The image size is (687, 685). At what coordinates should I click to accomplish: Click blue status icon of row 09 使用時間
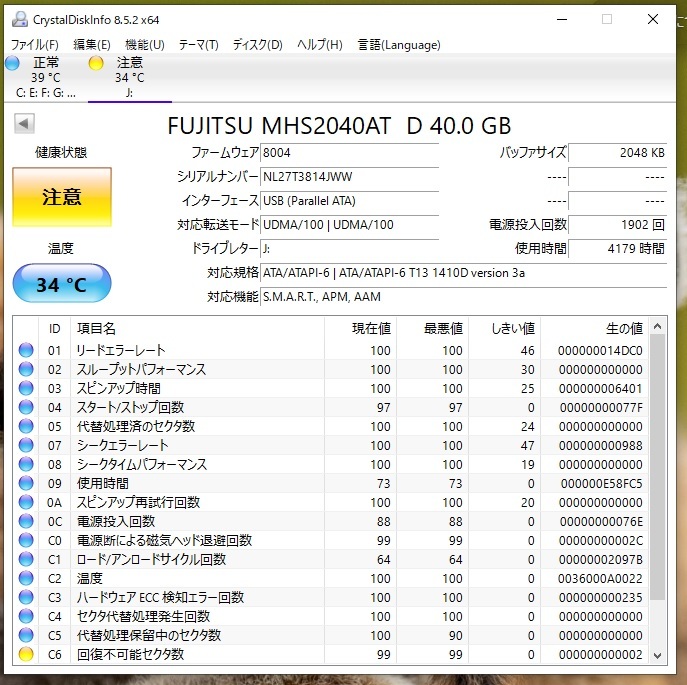point(26,483)
